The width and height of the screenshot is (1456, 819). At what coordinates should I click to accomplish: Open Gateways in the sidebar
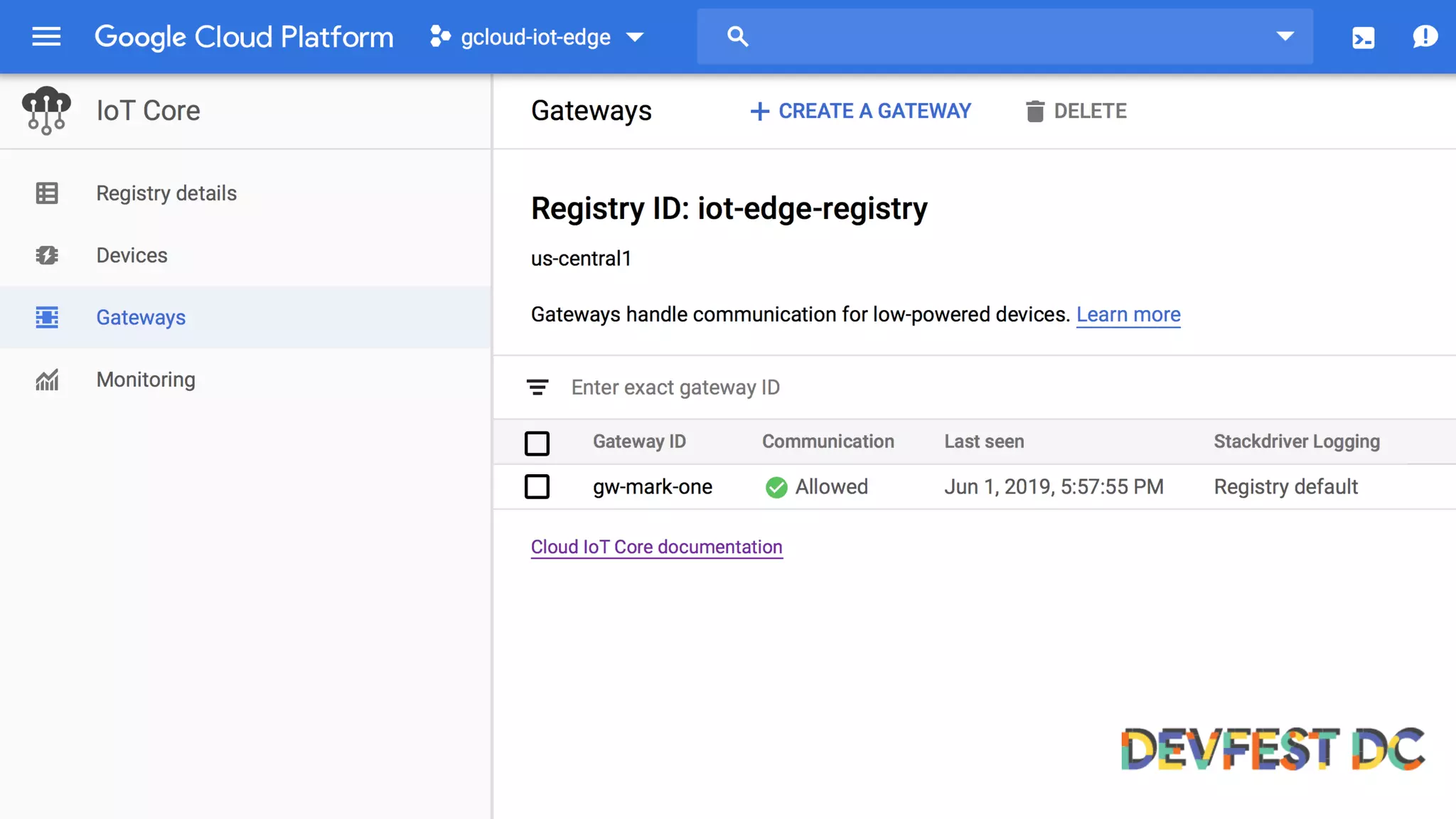[x=141, y=318]
